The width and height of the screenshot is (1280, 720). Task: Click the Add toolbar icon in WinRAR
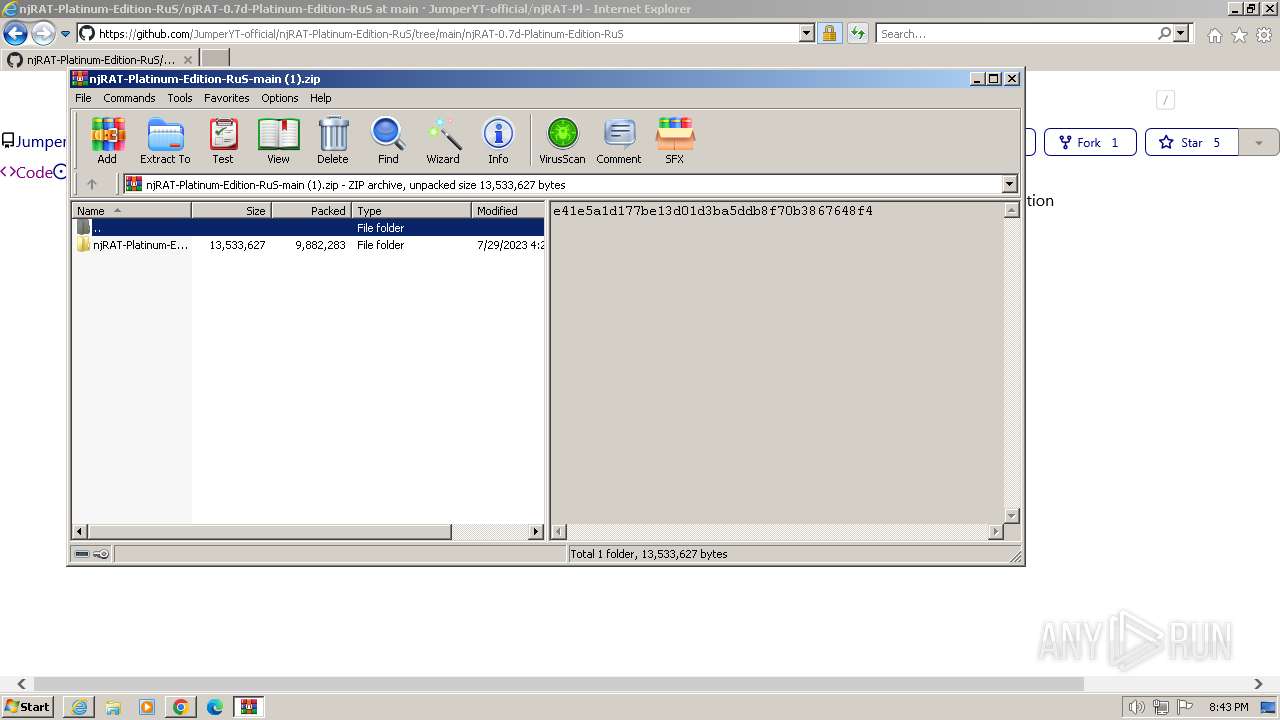(107, 140)
